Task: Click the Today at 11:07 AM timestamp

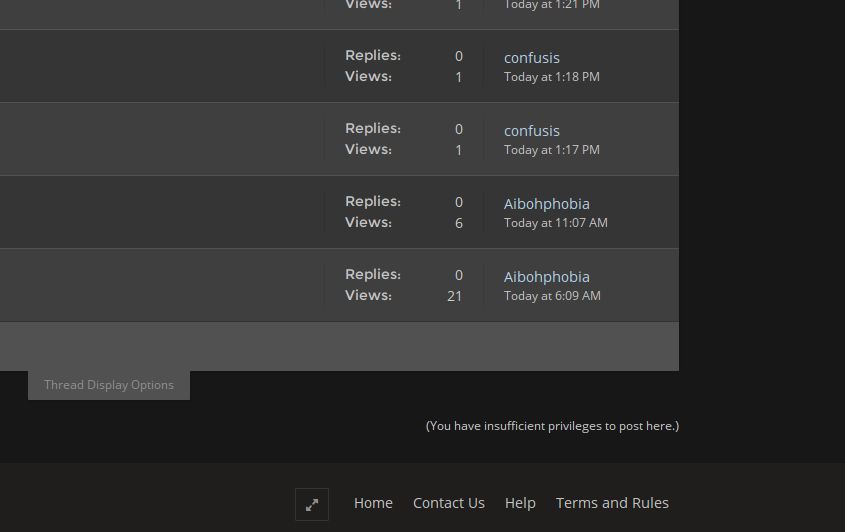Action: 556,223
